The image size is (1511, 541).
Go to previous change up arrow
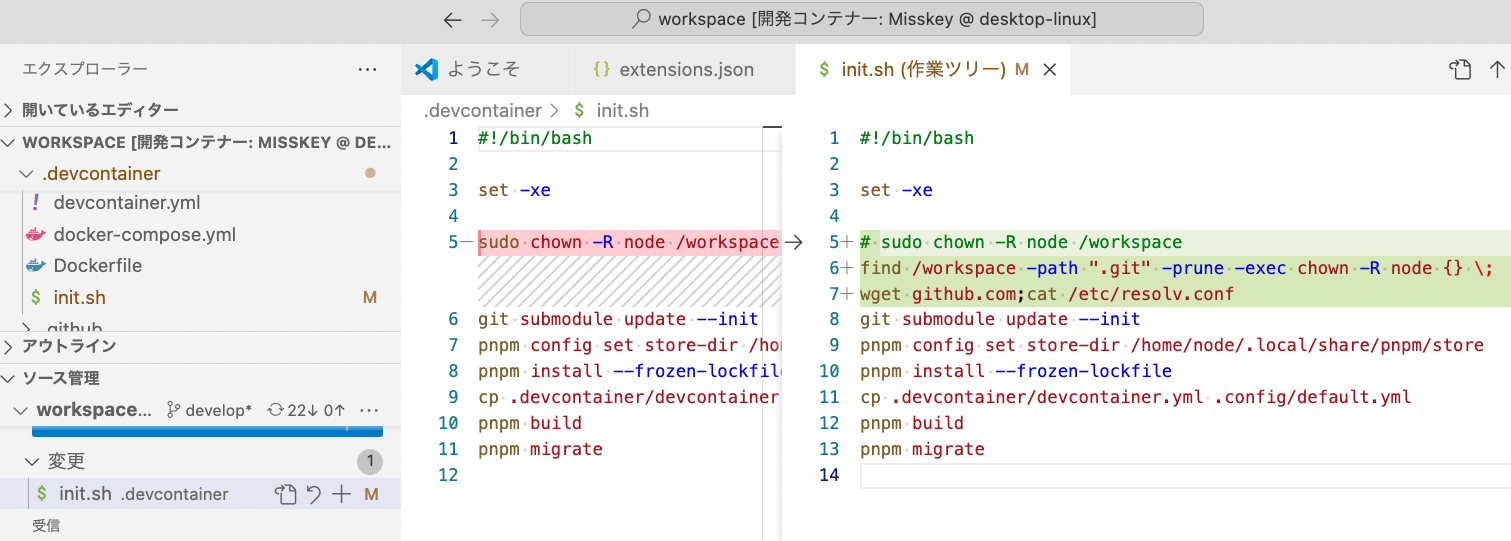click(x=1497, y=70)
